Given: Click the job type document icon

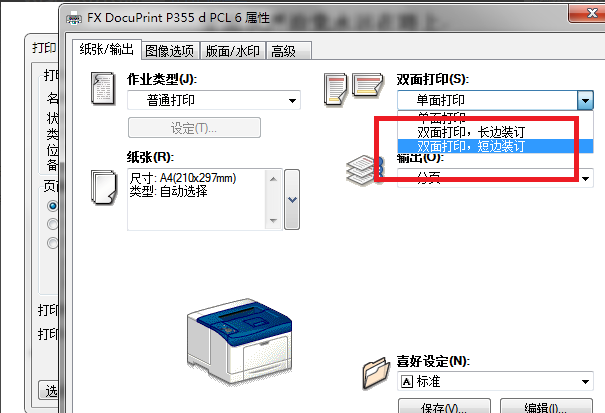Looking at the screenshot, I should point(103,88).
